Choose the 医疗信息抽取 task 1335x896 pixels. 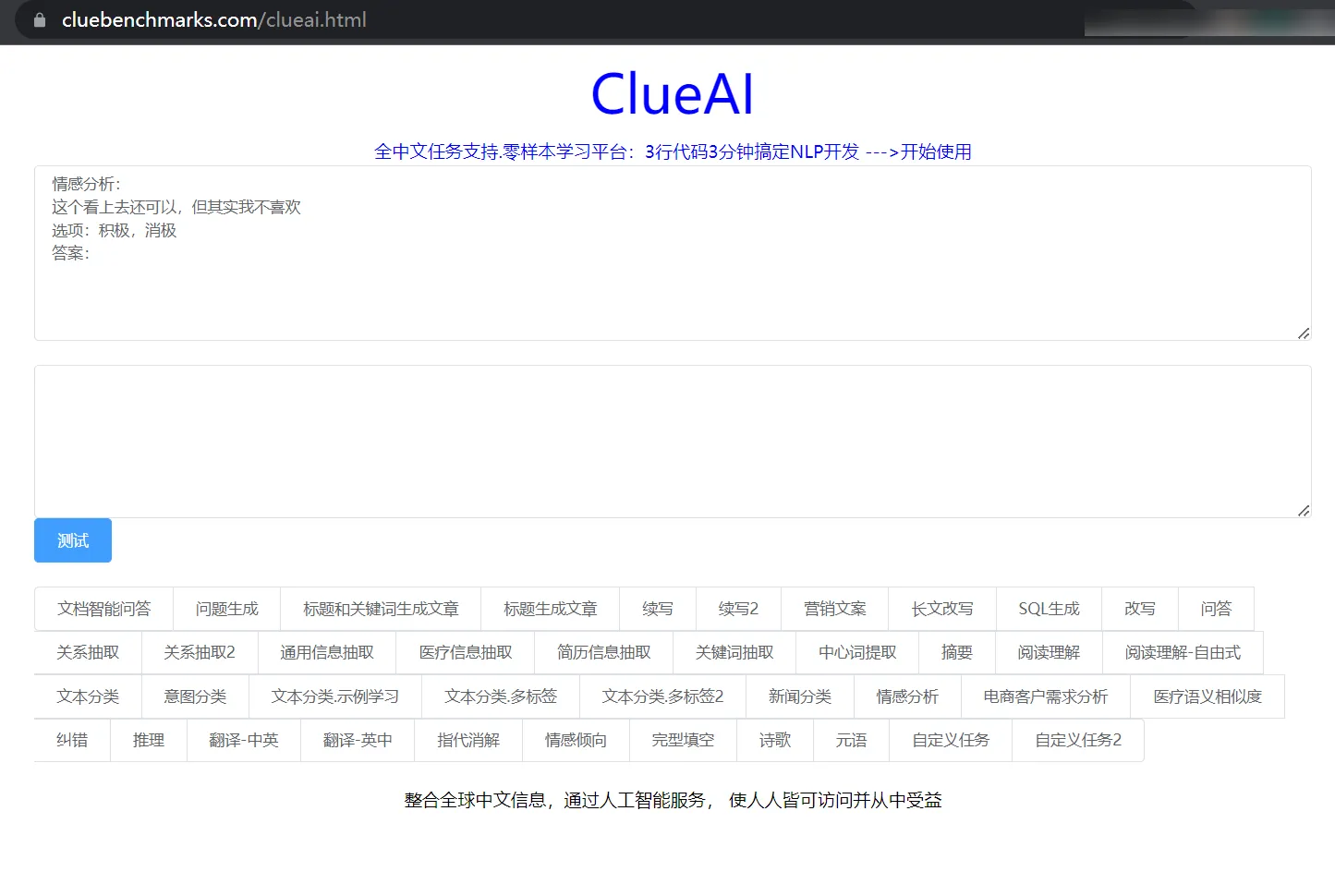[x=465, y=652]
